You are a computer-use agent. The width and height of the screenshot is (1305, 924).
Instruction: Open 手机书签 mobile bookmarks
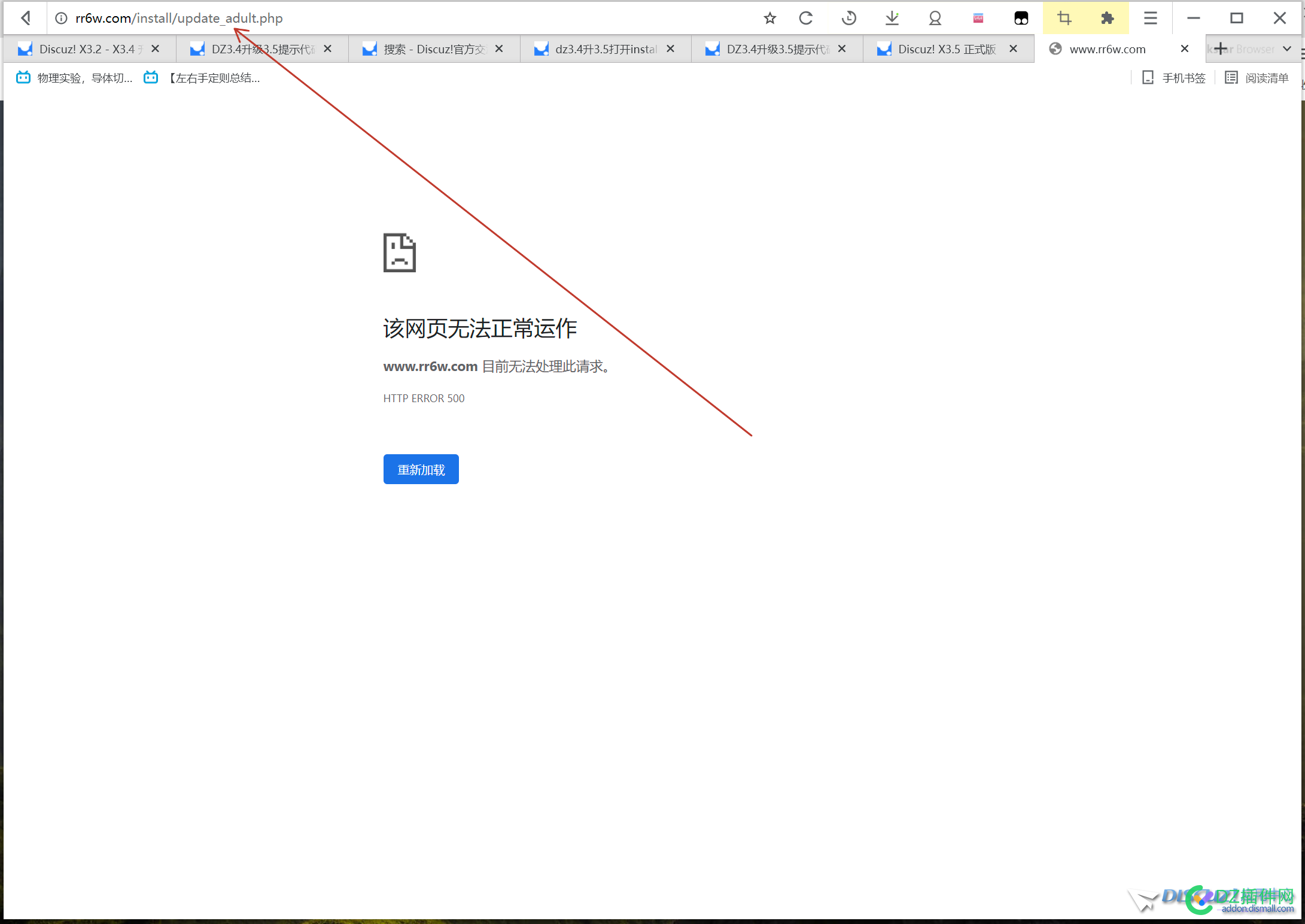point(1174,78)
